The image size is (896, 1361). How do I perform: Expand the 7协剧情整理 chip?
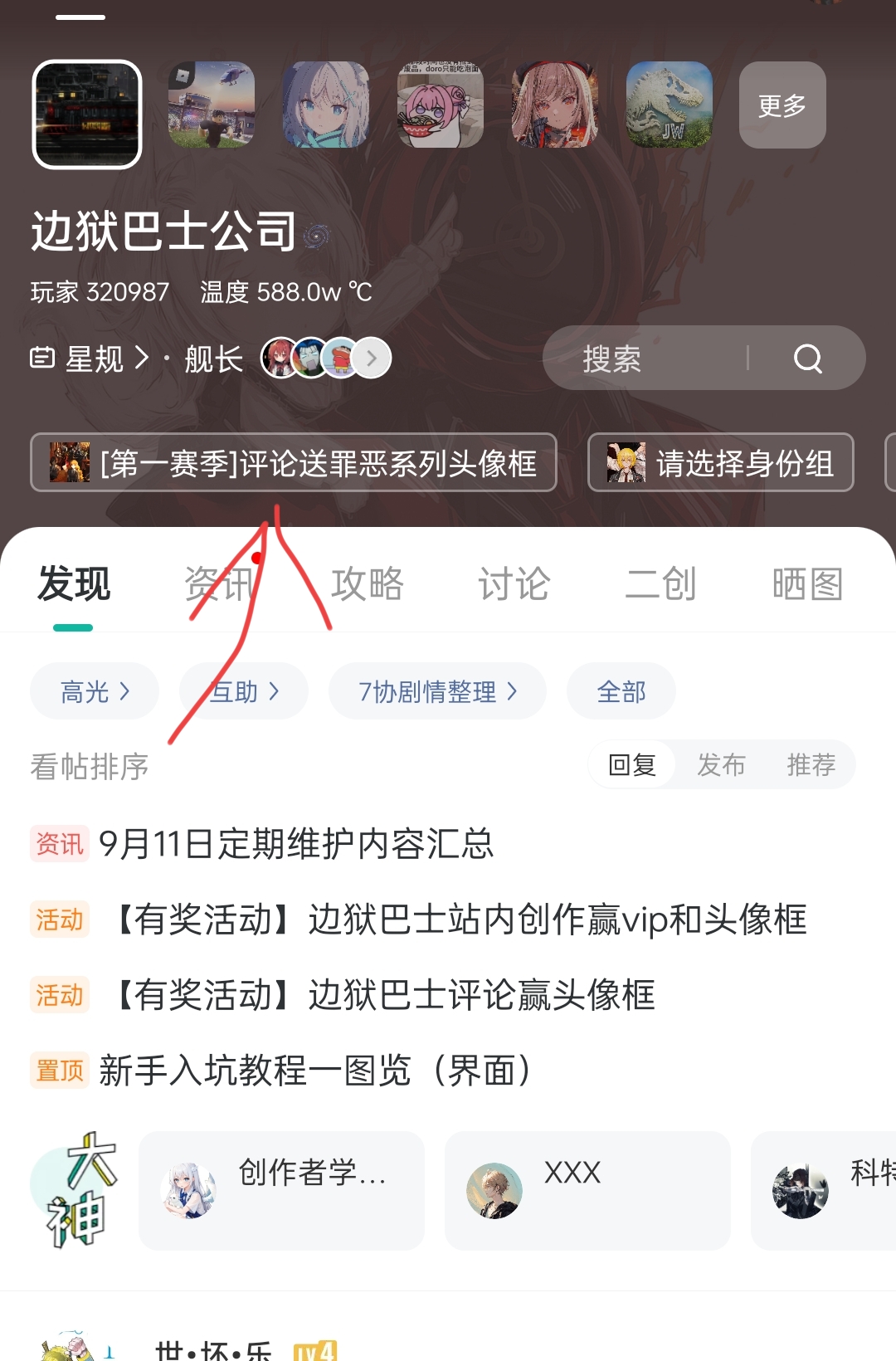(x=437, y=690)
